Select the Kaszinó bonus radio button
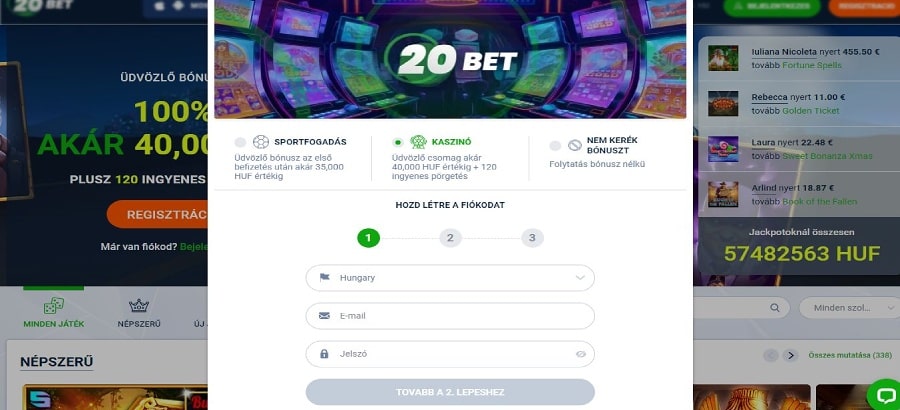This screenshot has width=900, height=410. point(398,143)
